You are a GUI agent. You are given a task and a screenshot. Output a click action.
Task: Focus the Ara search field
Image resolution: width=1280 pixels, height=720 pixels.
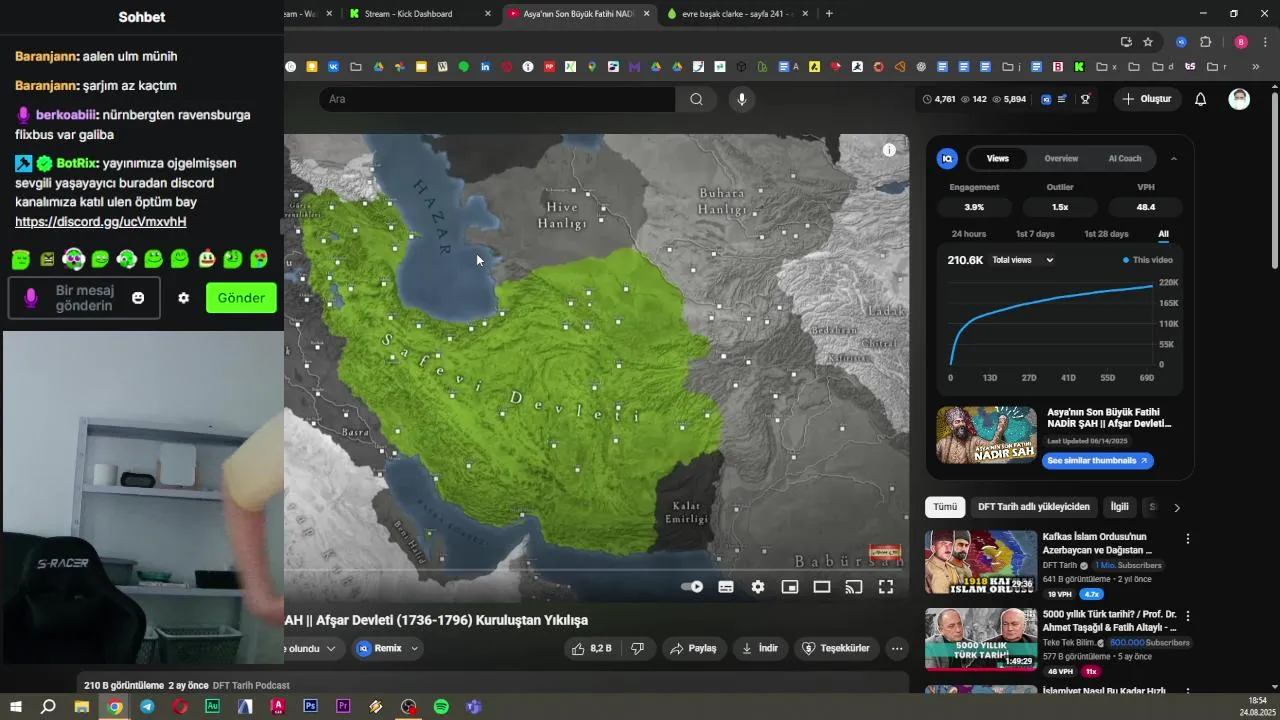[498, 99]
